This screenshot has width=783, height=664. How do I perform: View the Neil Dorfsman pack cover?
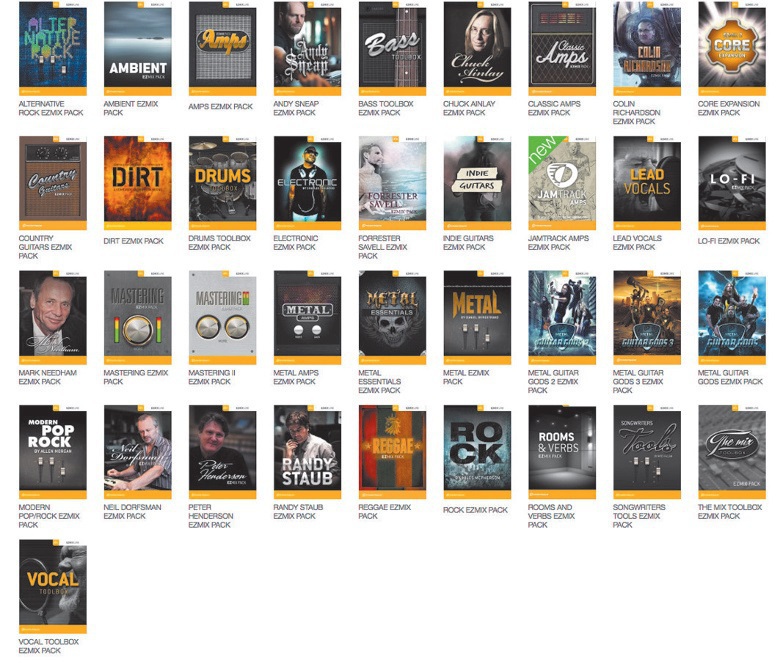(x=137, y=452)
